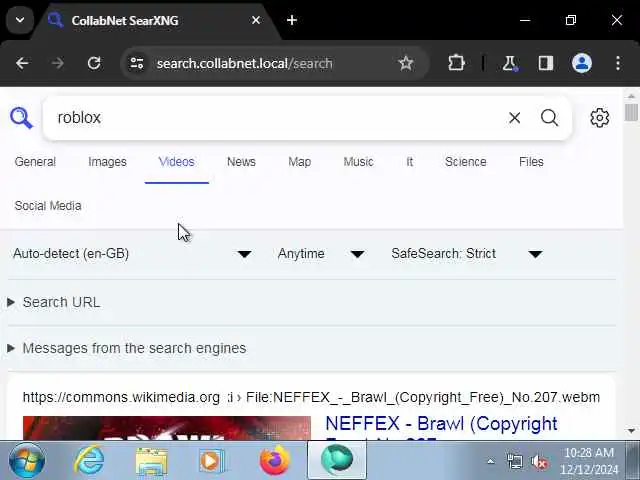
Task: Open the user profile avatar
Action: (x=582, y=63)
